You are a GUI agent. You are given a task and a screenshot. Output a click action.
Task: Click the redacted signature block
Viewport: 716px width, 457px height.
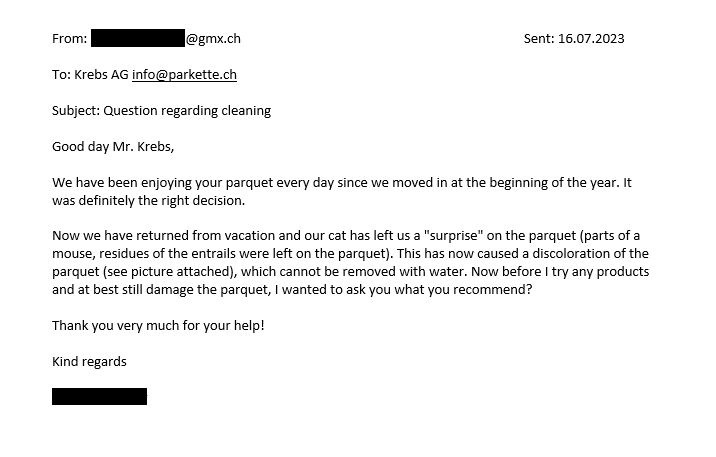100,396
